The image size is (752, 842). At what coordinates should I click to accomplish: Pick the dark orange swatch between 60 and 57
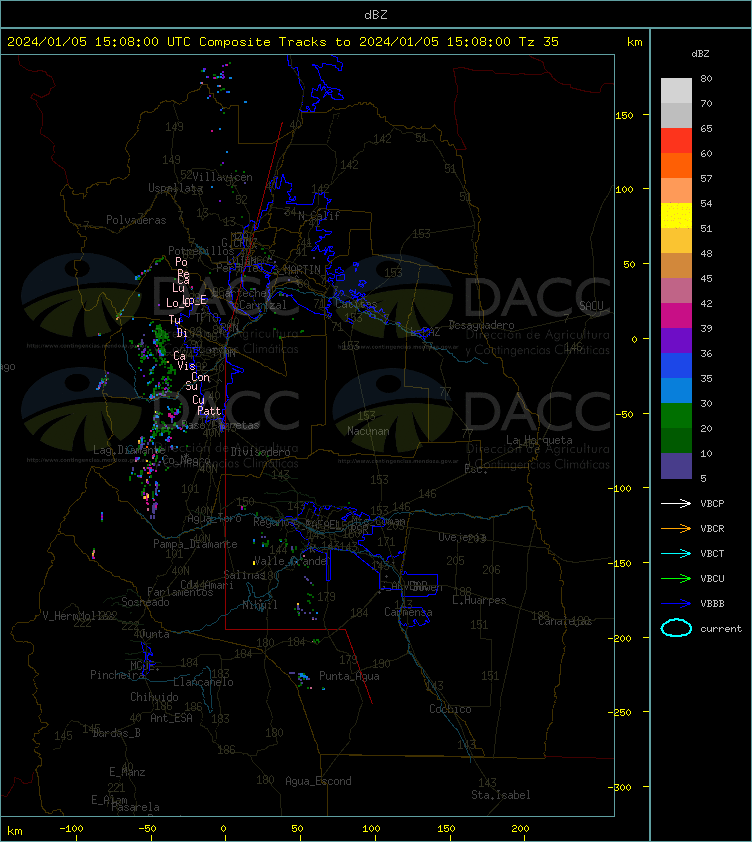pyautogui.click(x=676, y=165)
